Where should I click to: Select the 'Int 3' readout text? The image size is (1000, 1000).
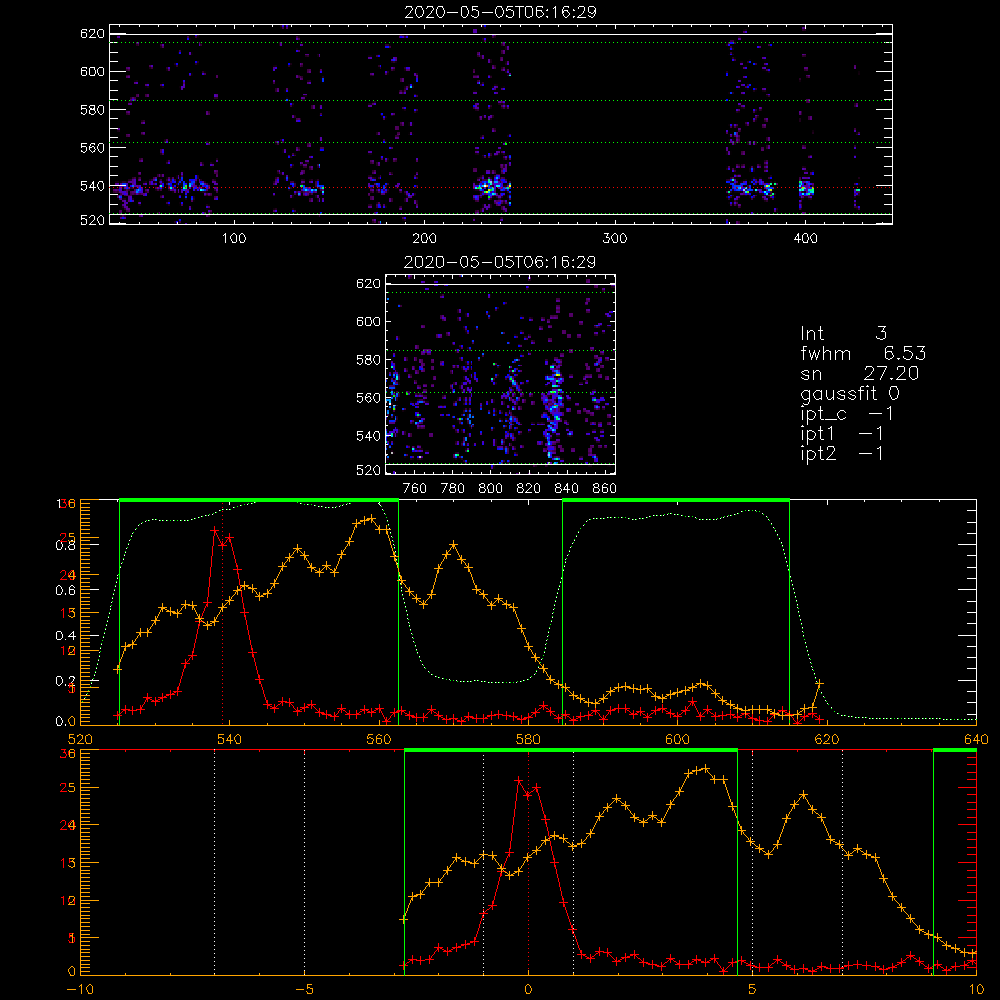(843, 334)
